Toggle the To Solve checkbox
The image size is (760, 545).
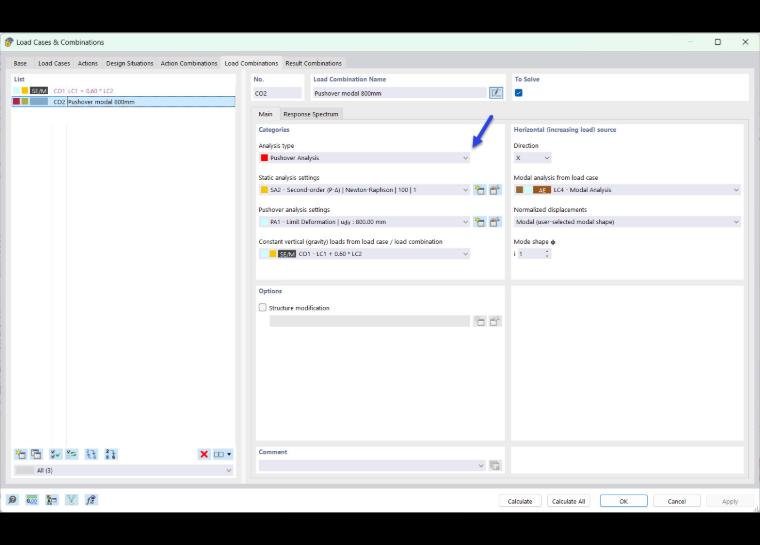(x=519, y=93)
